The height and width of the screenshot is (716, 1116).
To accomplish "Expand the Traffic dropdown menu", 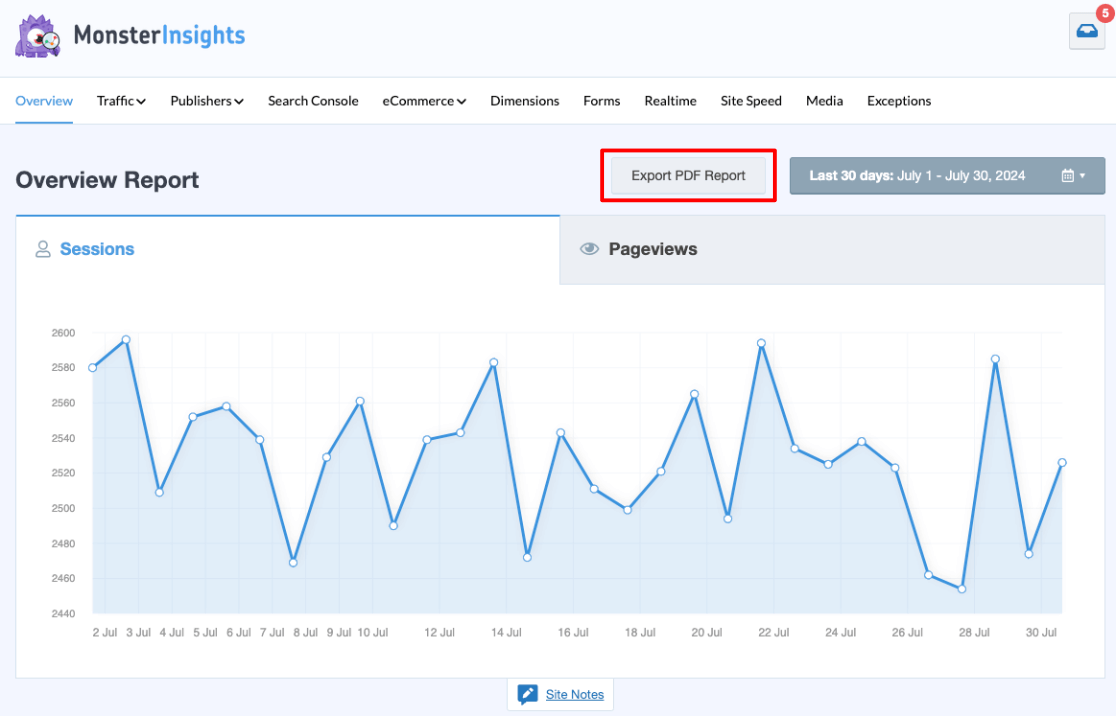I will pos(121,101).
